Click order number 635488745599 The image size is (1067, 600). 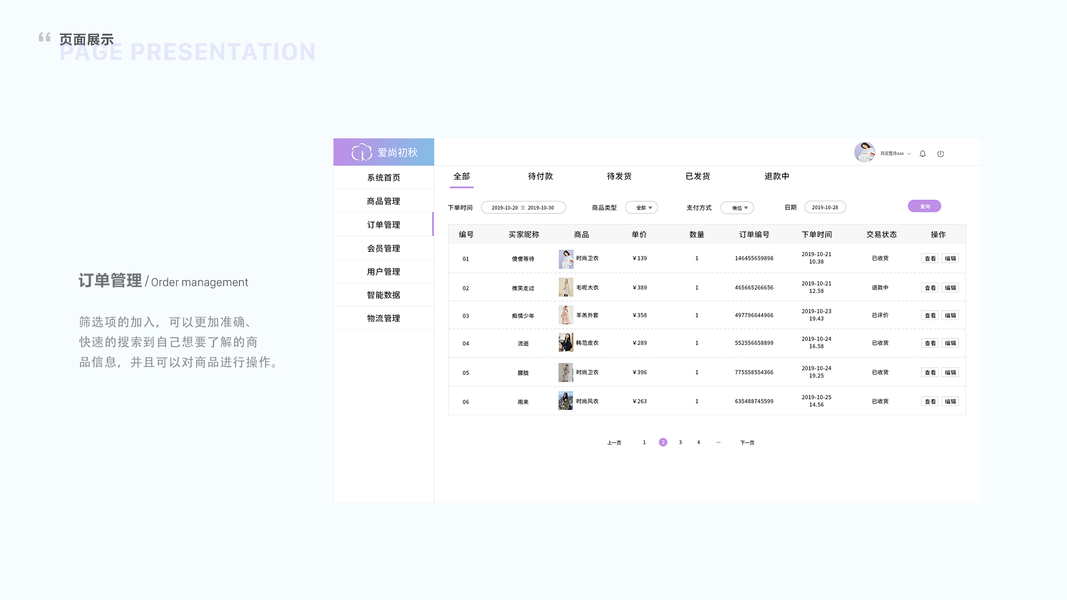[x=754, y=401]
